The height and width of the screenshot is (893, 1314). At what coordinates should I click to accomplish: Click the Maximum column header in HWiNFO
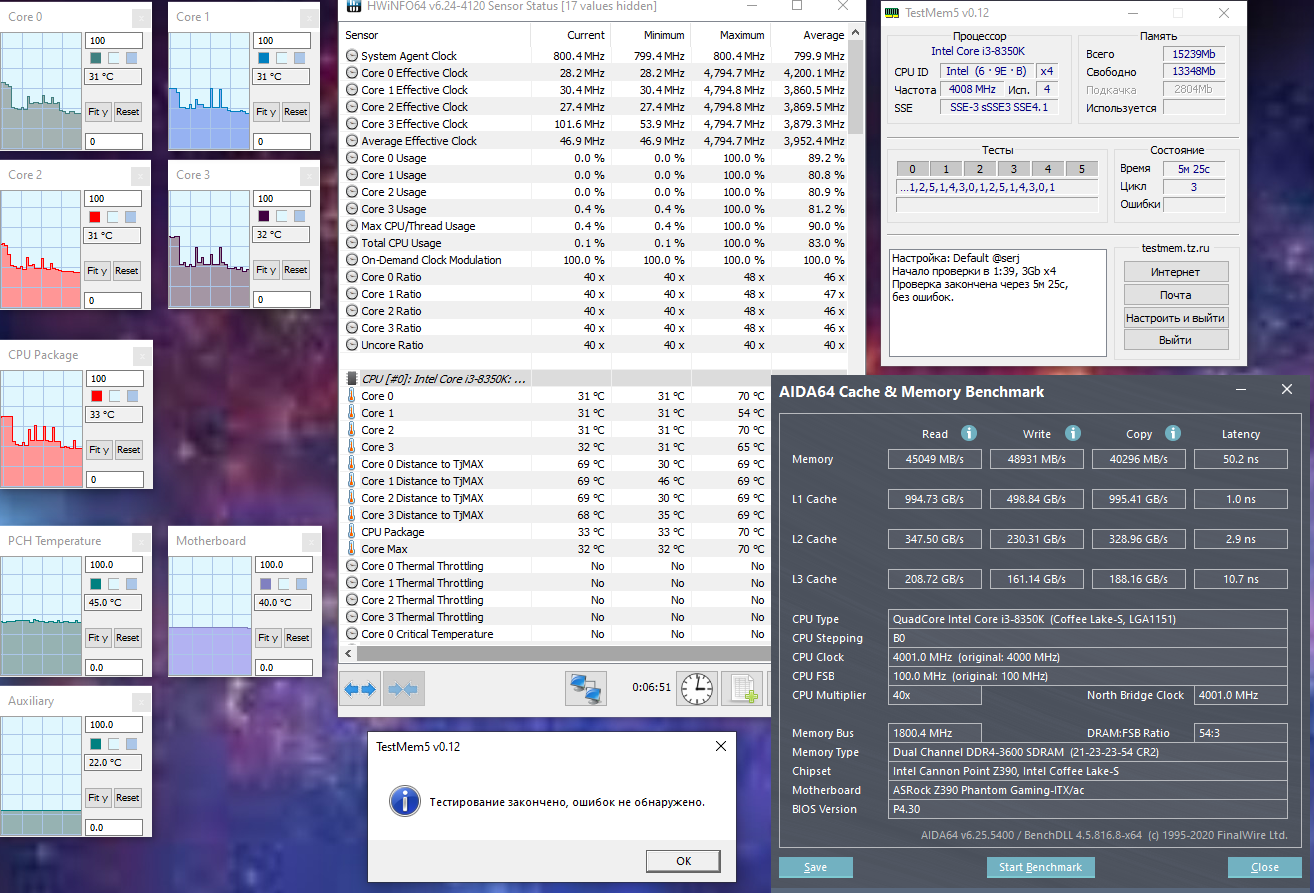730,35
